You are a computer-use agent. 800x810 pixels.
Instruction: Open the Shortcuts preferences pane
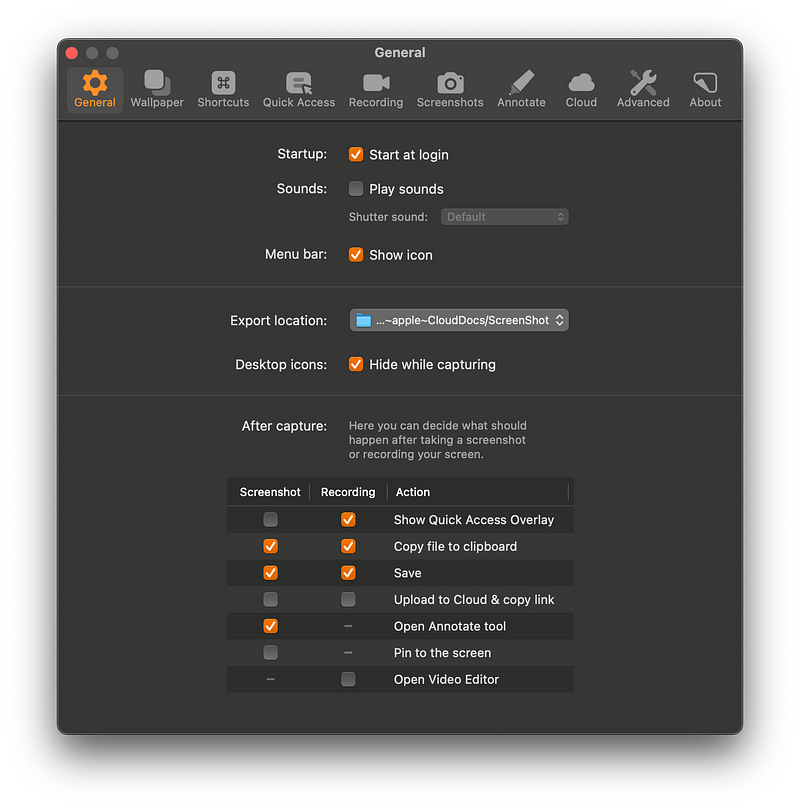click(x=222, y=88)
